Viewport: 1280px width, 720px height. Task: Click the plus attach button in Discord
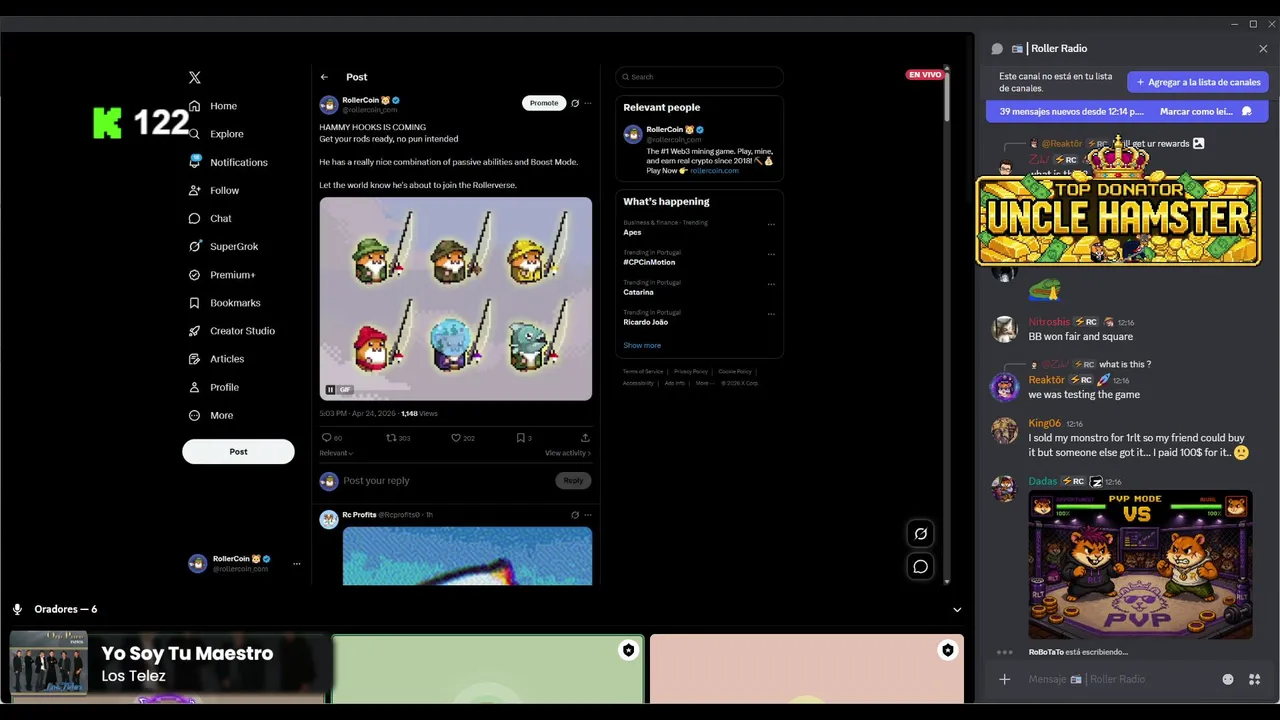click(x=1005, y=680)
